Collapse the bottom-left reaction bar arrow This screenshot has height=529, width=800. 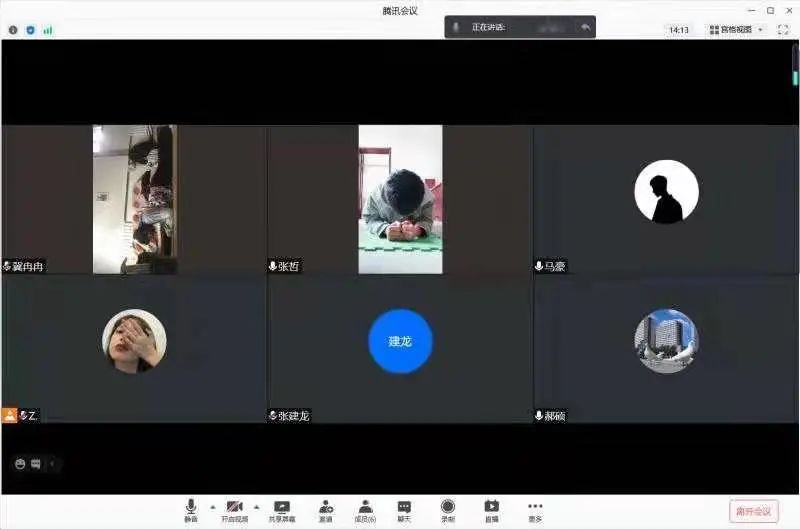[x=52, y=464]
